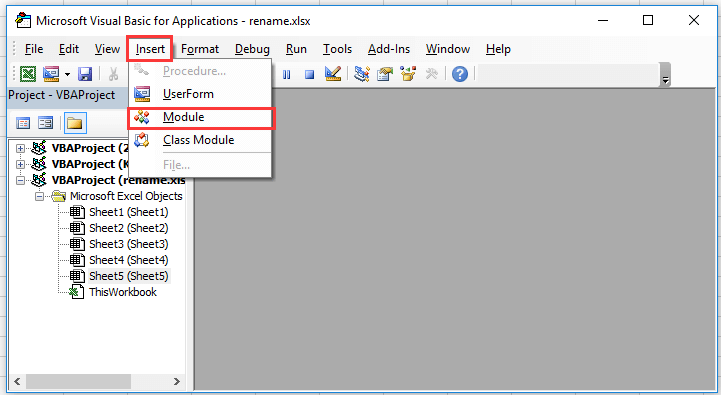Close the open Insert menu
The image size is (721, 395).
[x=150, y=49]
